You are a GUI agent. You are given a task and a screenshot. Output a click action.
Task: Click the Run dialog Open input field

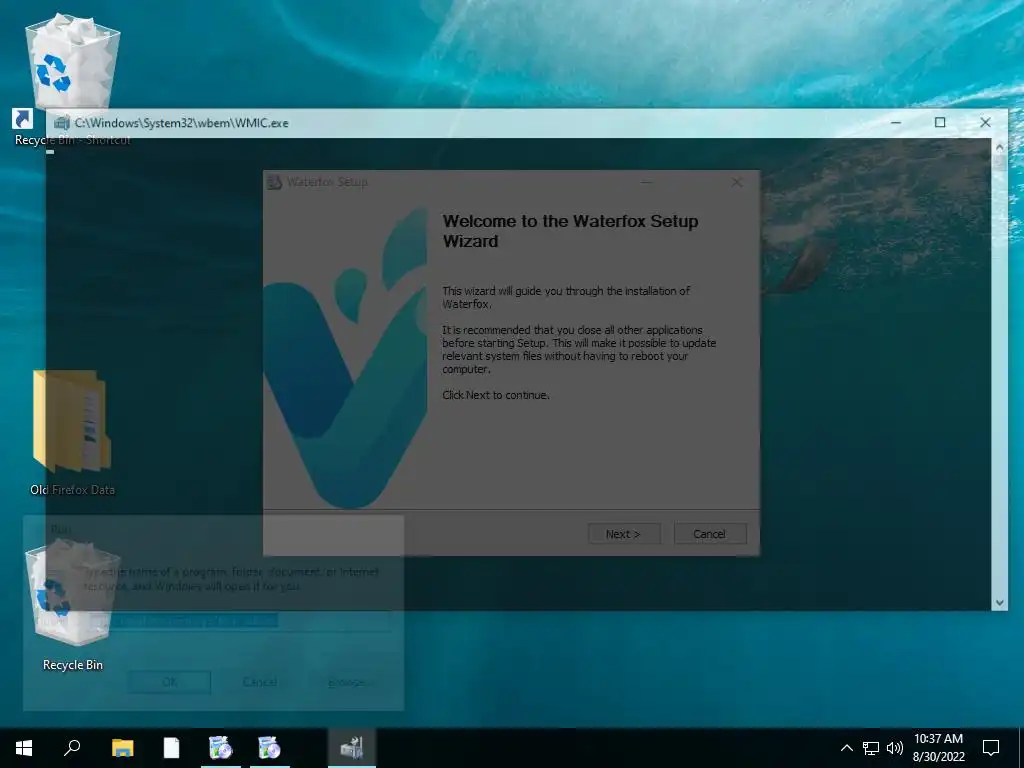pyautogui.click(x=240, y=620)
